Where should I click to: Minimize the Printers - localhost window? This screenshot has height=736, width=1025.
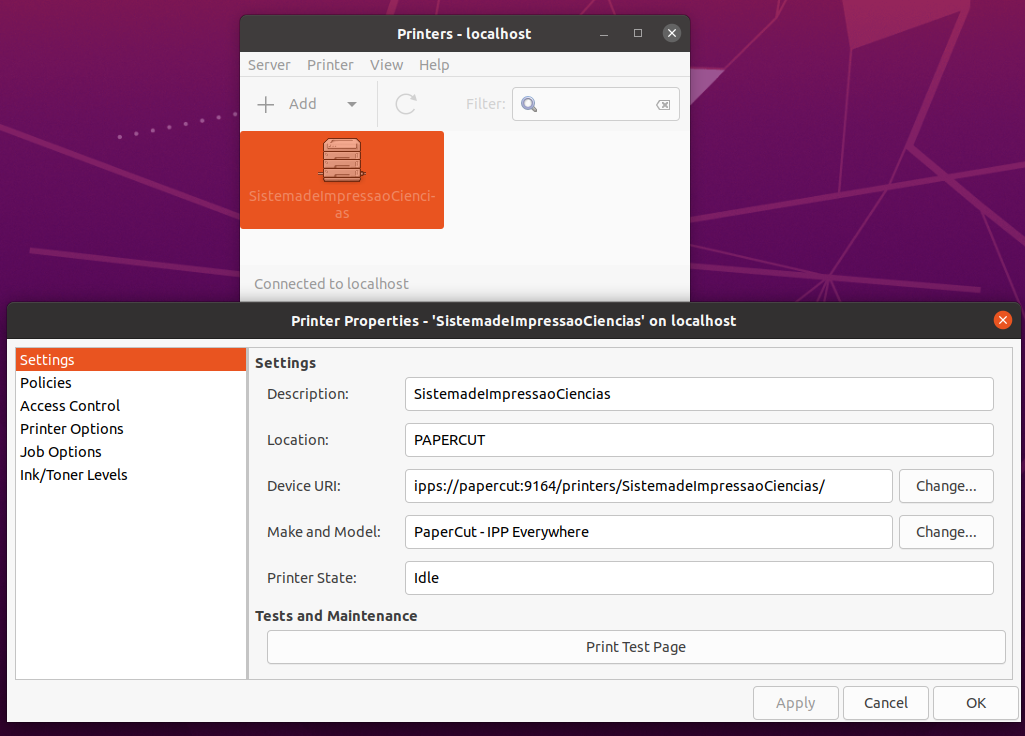pos(604,33)
